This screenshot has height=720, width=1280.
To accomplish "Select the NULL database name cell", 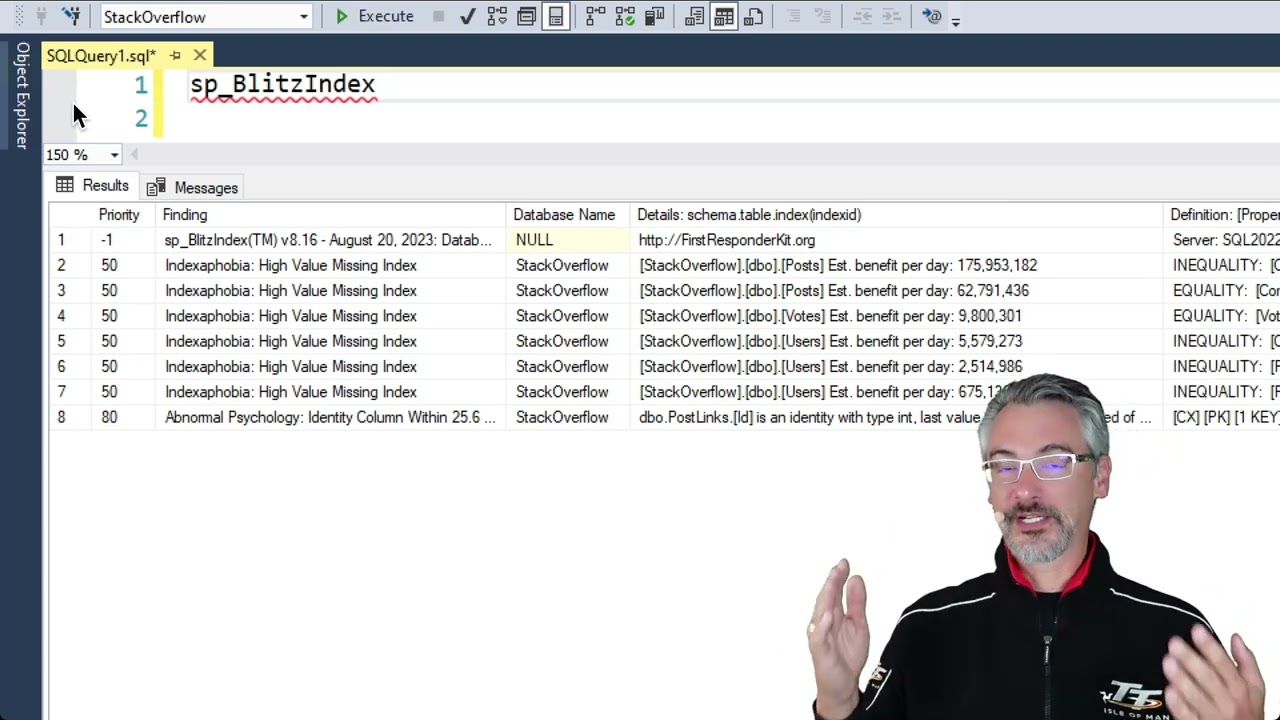I will pyautogui.click(x=568, y=240).
